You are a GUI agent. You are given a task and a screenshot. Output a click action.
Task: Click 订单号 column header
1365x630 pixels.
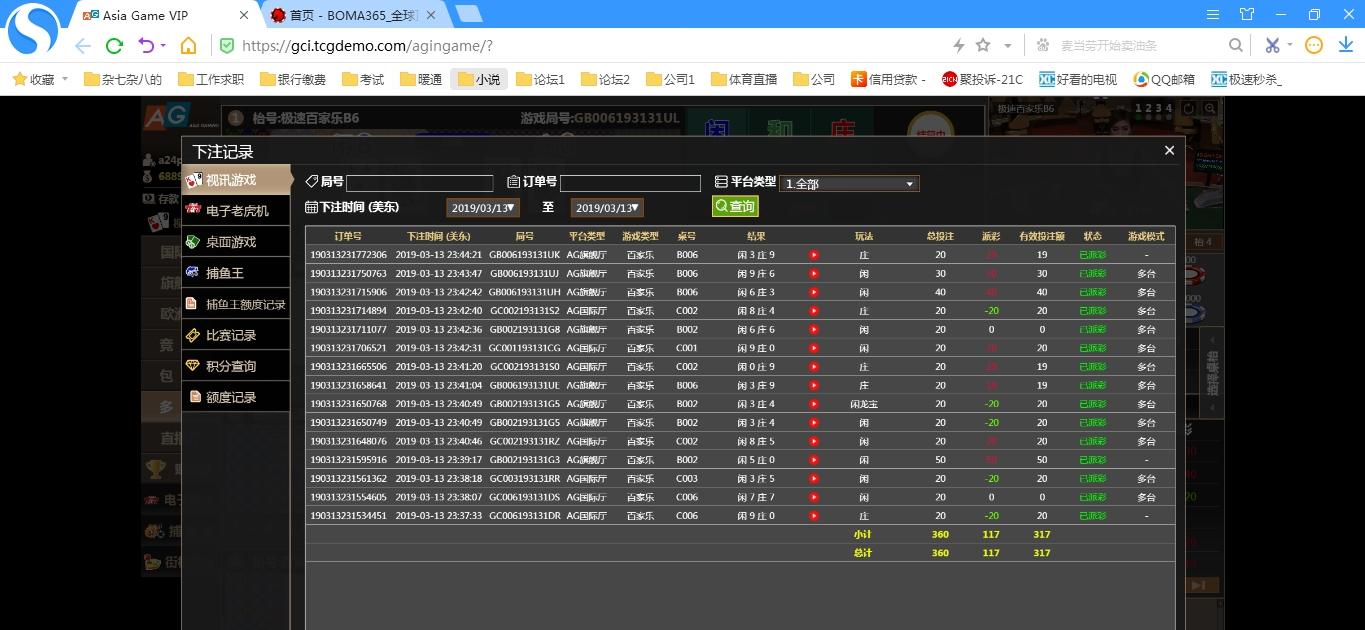click(348, 236)
